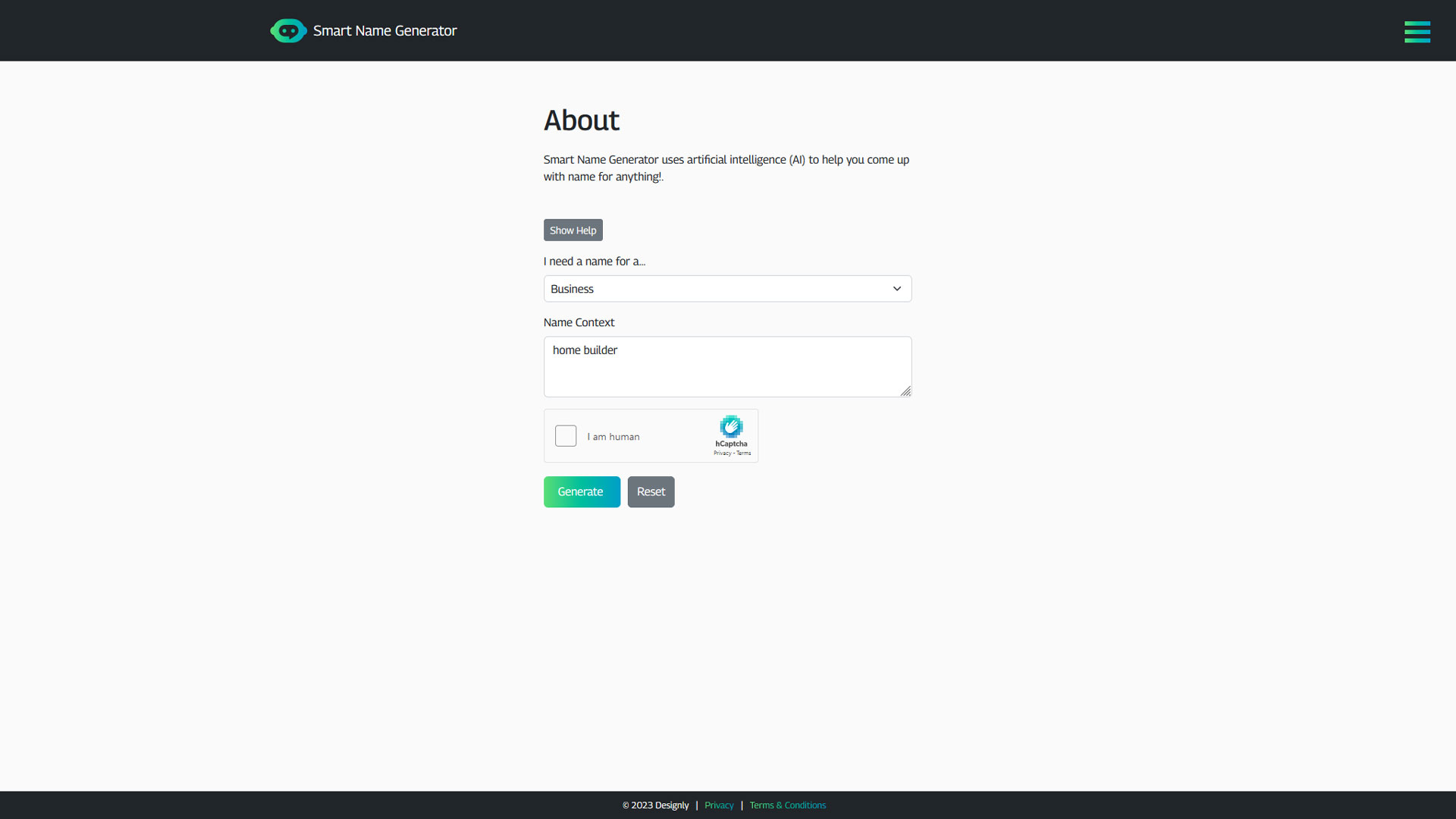Click the Reset button
The image size is (1456, 819).
pos(651,491)
